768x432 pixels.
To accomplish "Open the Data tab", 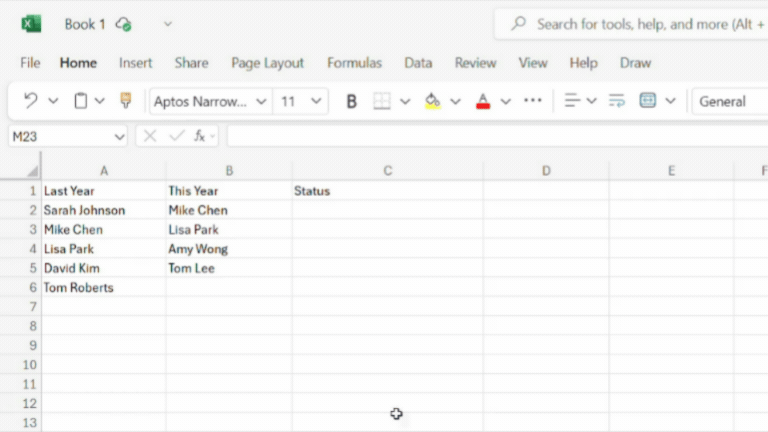I will pyautogui.click(x=418, y=63).
